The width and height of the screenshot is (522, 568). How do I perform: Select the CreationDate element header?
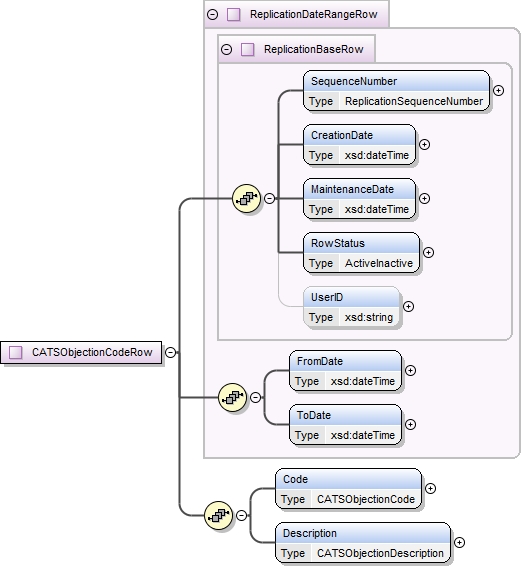tap(359, 135)
